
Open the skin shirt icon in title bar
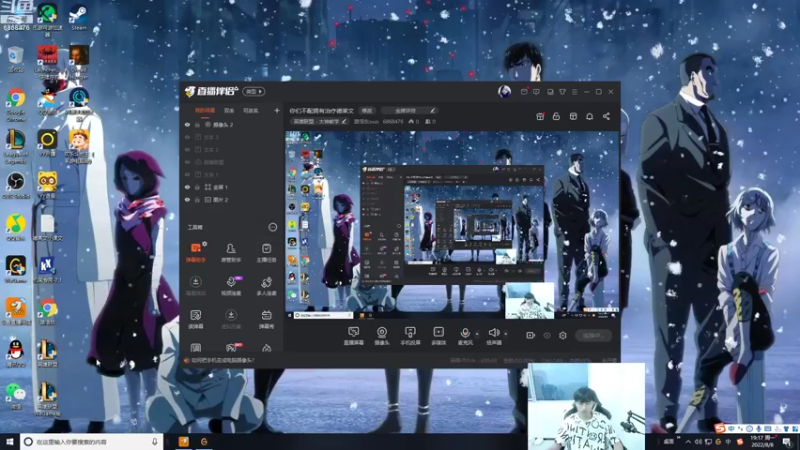pos(562,92)
